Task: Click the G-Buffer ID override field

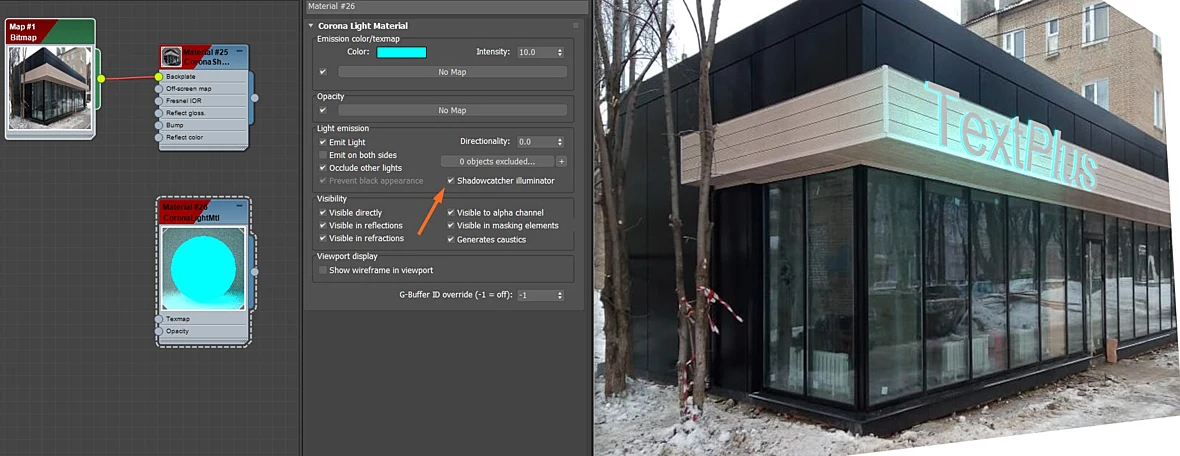Action: coord(535,295)
